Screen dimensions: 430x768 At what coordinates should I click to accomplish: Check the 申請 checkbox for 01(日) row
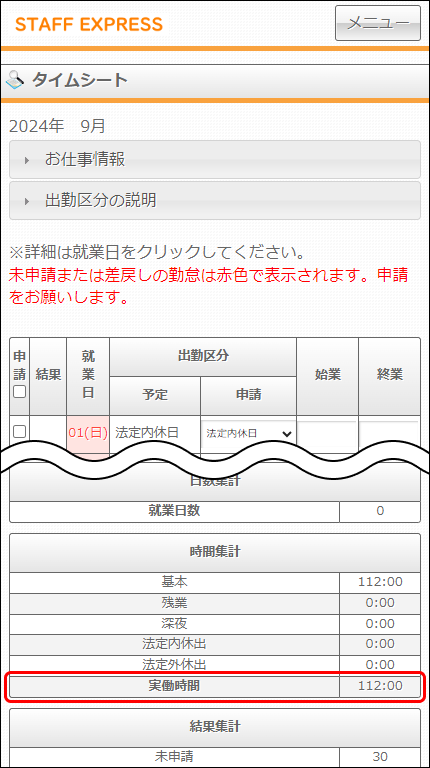pyautogui.click(x=19, y=432)
